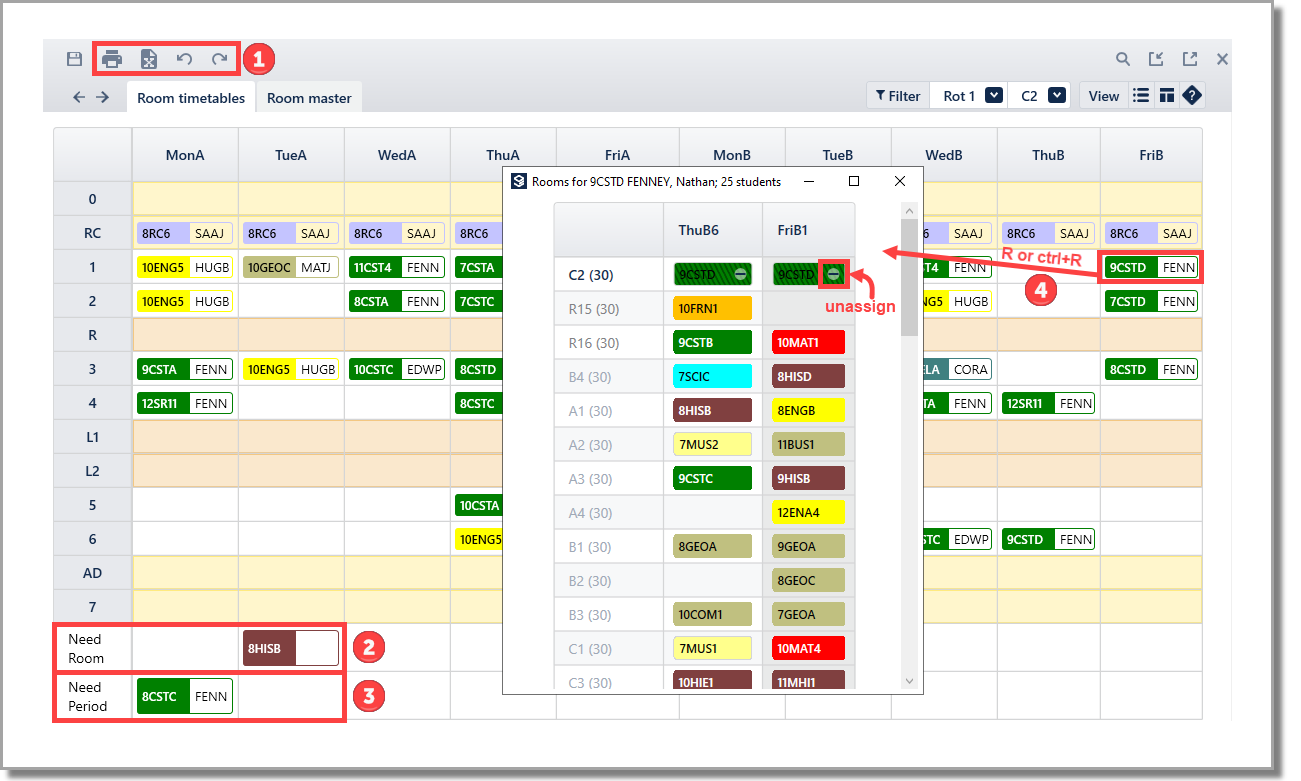Select 10GEOC MATJ in TueA period 1
The width and height of the screenshot is (1301, 781).
tap(291, 267)
